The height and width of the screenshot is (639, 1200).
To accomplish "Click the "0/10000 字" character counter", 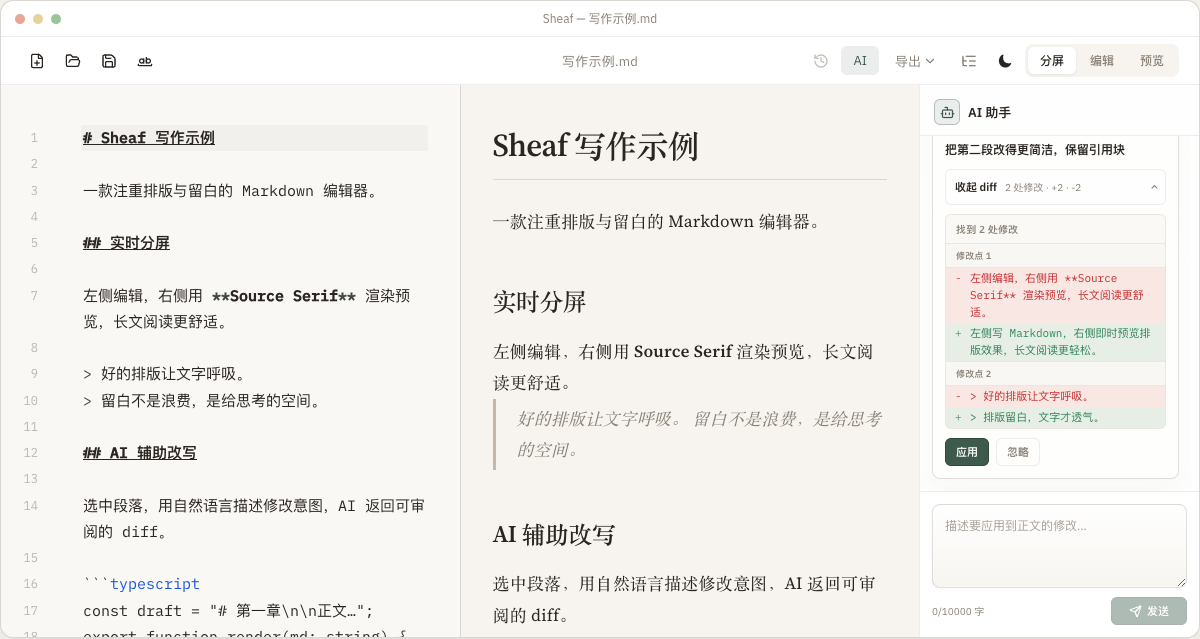I will [x=958, y=611].
